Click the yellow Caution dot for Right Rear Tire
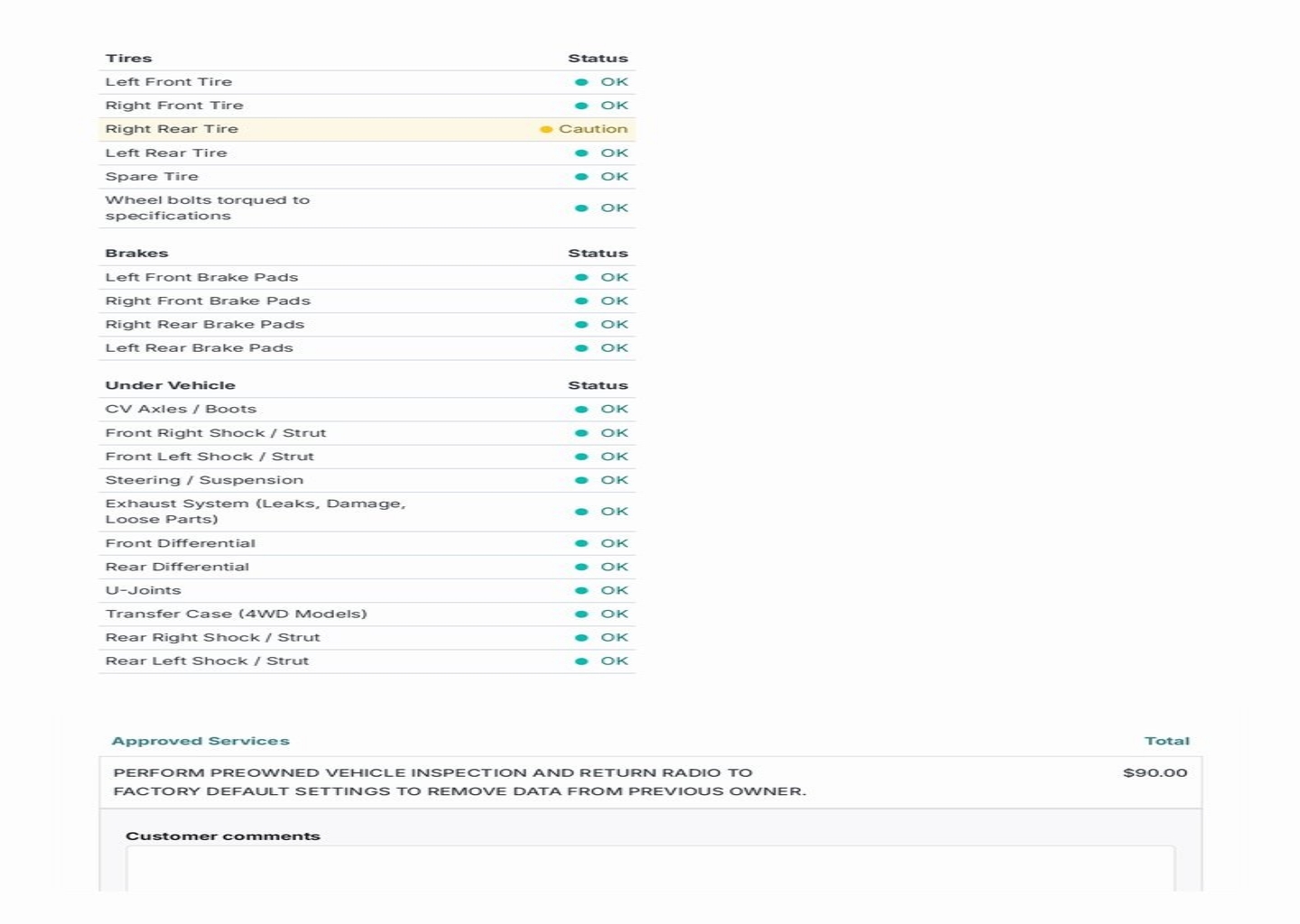The height and width of the screenshot is (924, 1300). [545, 129]
